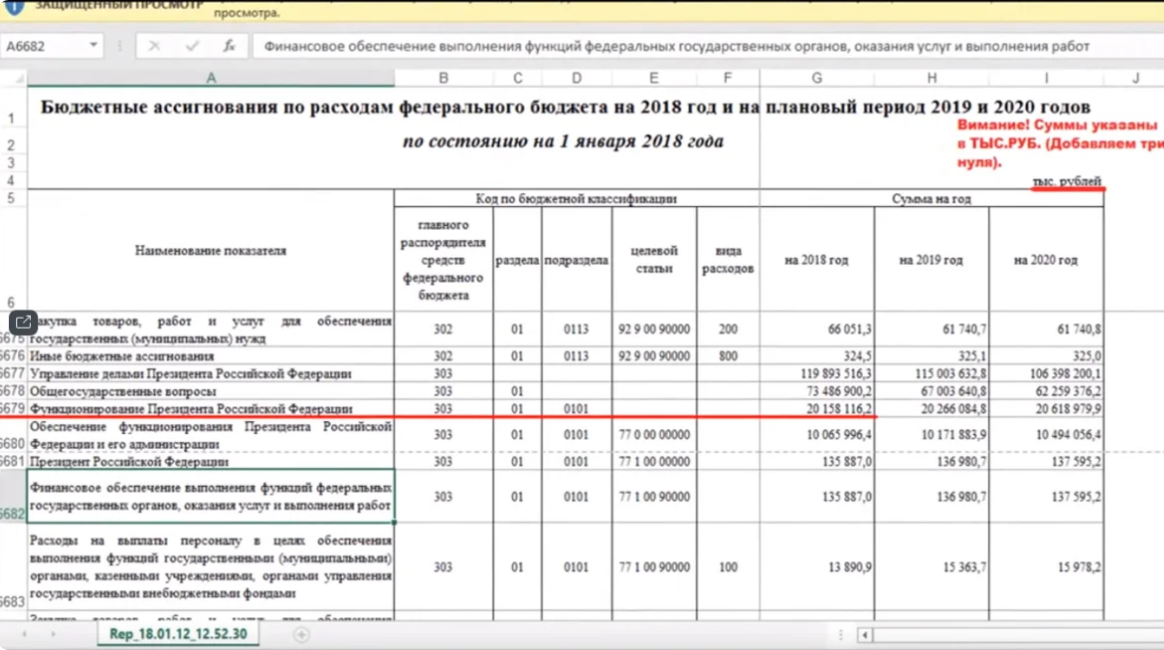Click header Код по бюджетной классификации
Viewport: 1164px width, 650px height.
tap(577, 198)
